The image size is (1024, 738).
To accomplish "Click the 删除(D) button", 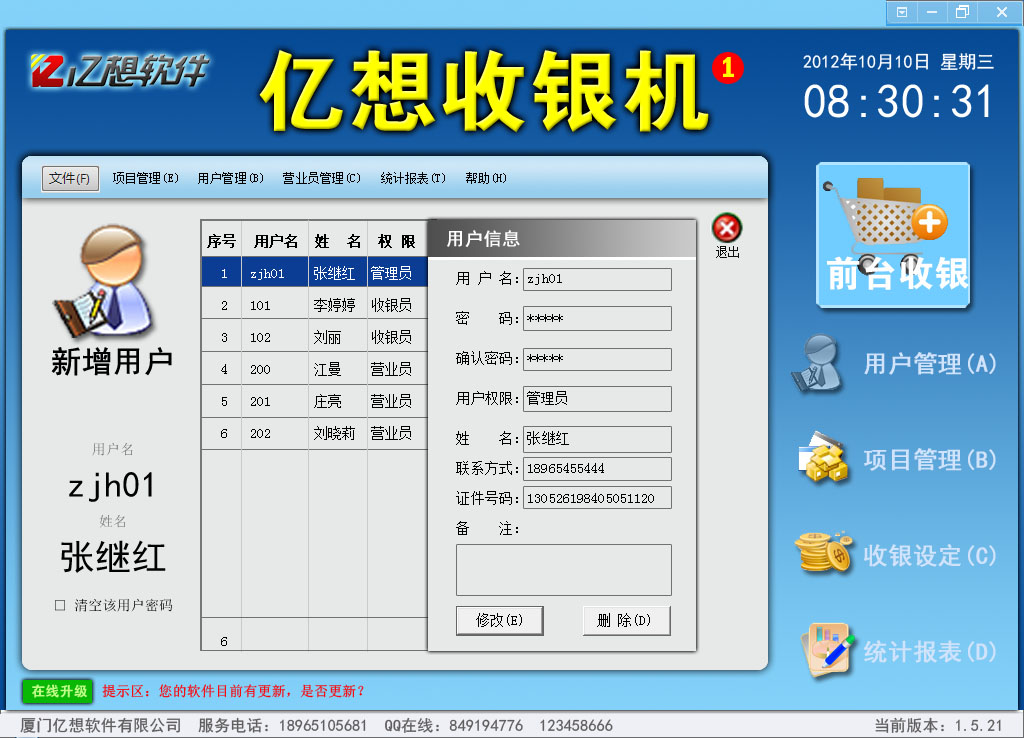I will pyautogui.click(x=626, y=620).
